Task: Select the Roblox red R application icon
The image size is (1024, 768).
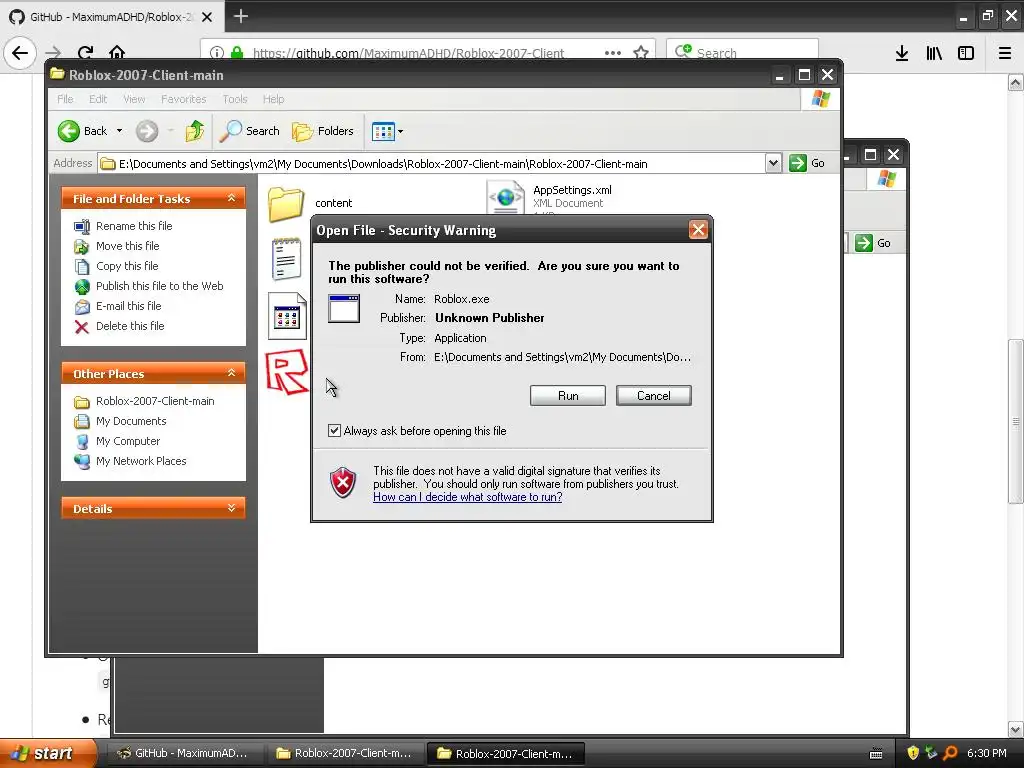Action: pyautogui.click(x=287, y=372)
